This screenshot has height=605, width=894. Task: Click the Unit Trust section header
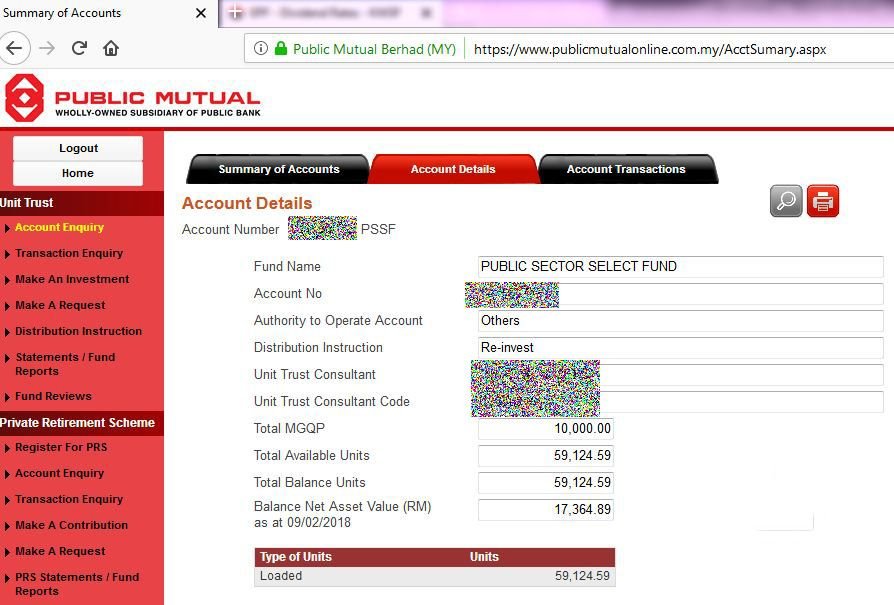point(82,202)
